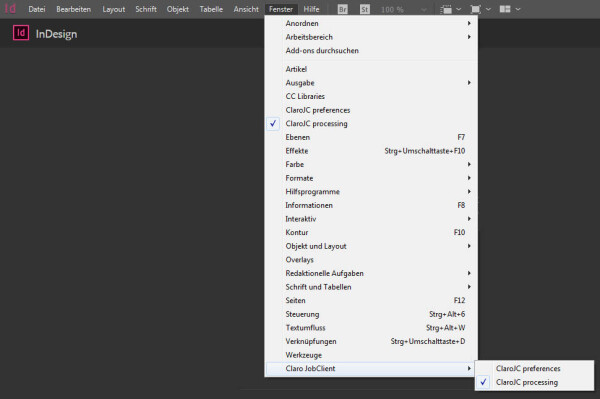
Task: Expand the Objekt und Layout submenu
Action: coord(371,246)
